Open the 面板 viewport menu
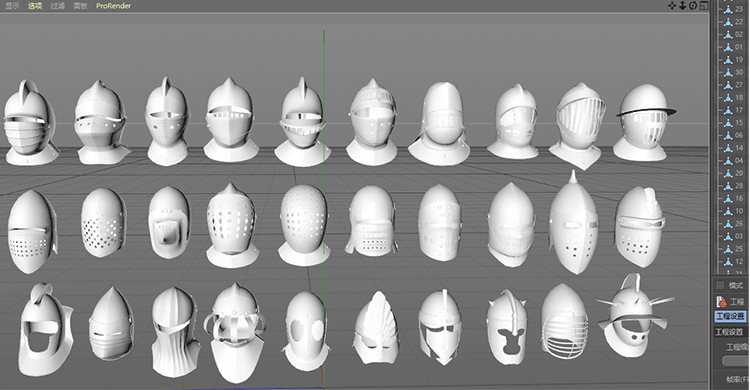The width and height of the screenshot is (750, 390). (80, 6)
